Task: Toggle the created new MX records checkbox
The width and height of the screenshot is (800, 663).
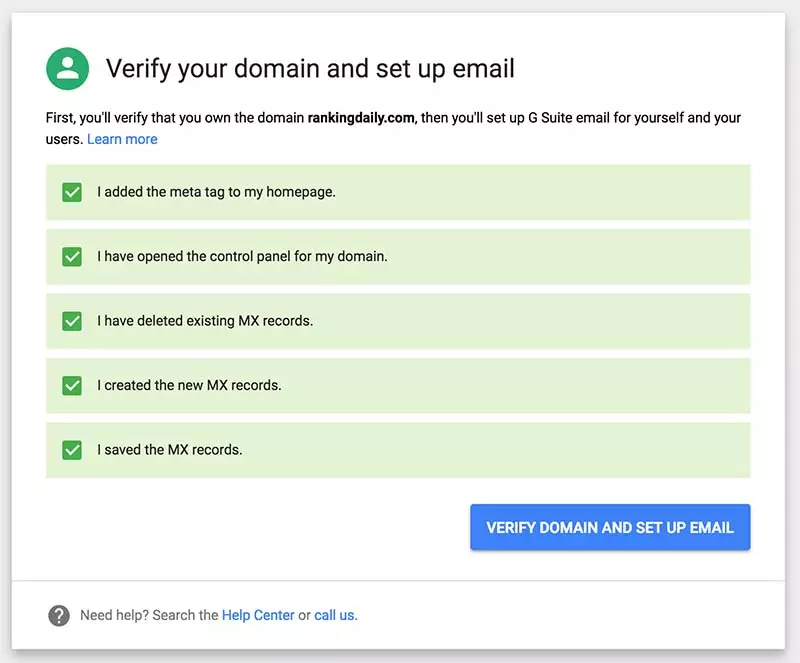Action: (x=72, y=385)
